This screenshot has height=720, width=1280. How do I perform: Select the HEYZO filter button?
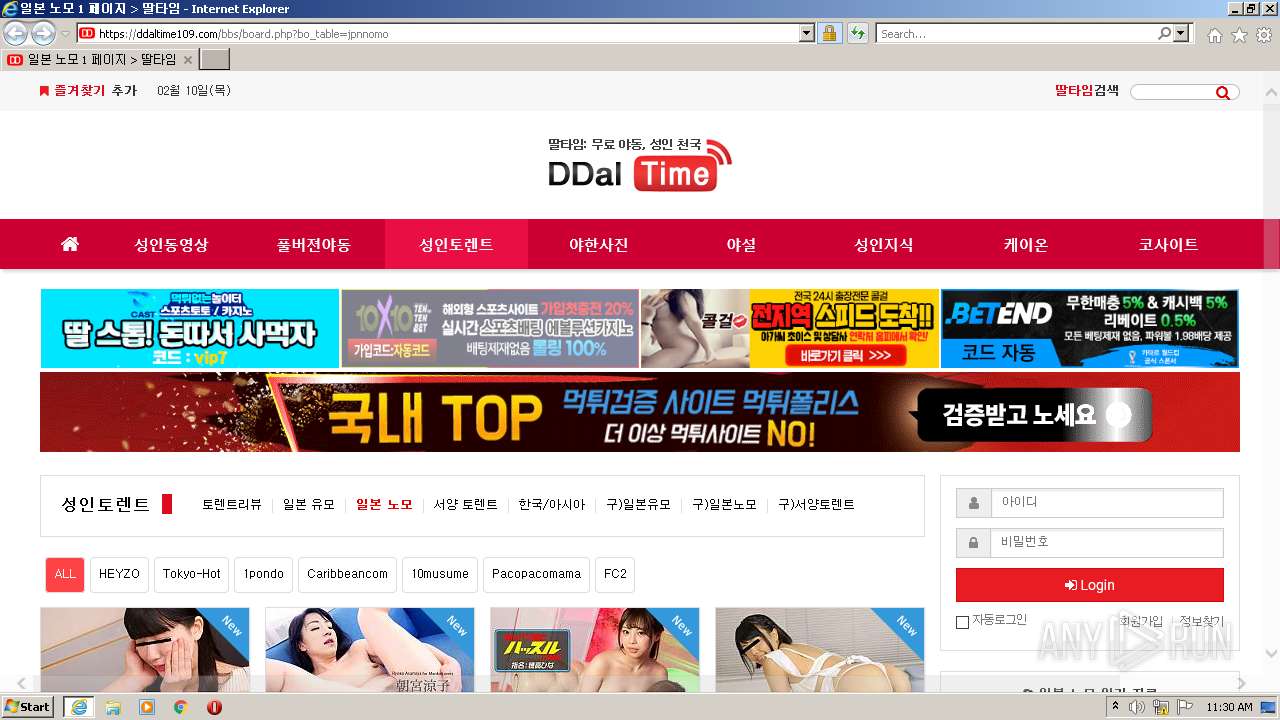pyautogui.click(x=119, y=574)
